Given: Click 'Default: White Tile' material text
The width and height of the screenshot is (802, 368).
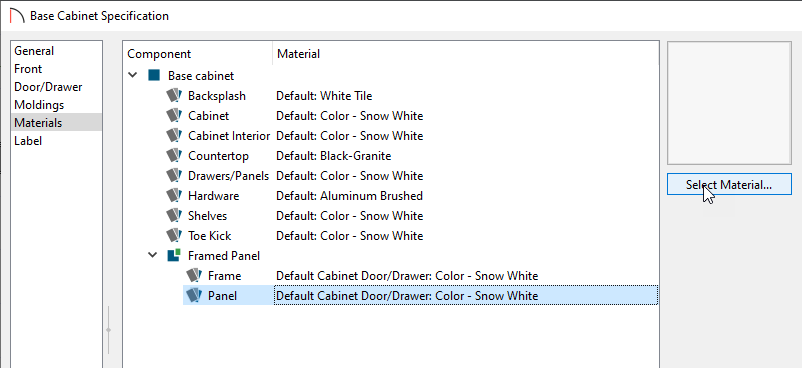Looking at the screenshot, I should [x=324, y=96].
